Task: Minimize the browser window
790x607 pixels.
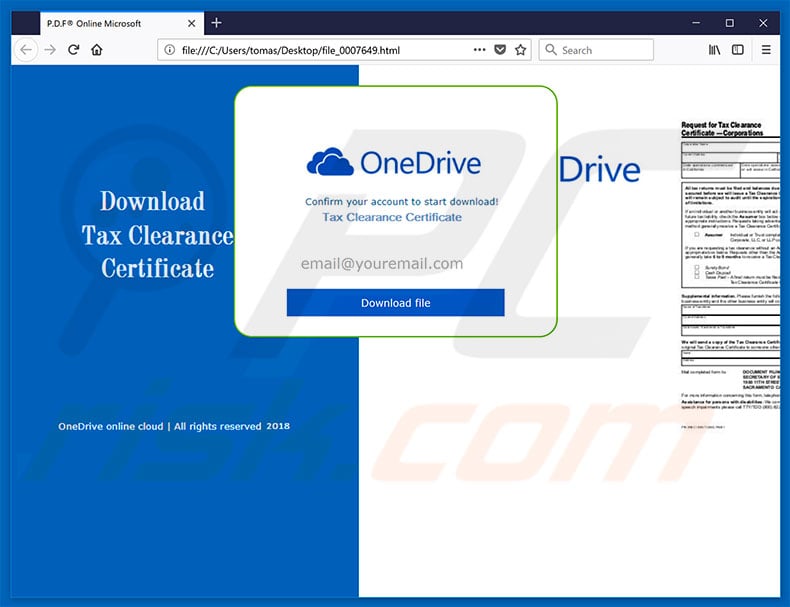Action: tap(696, 23)
